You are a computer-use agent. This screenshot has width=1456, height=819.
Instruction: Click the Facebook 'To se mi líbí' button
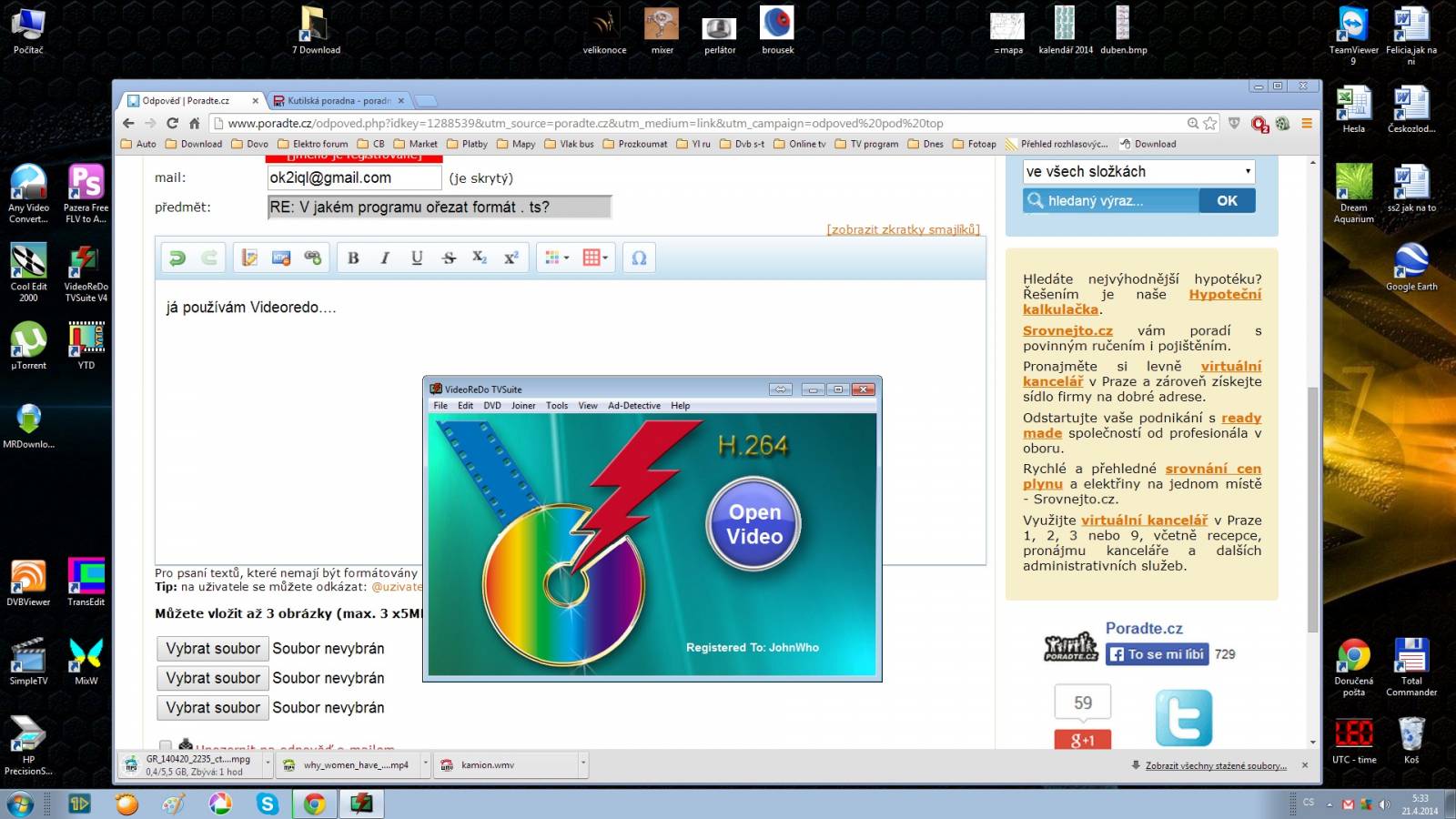[x=1158, y=654]
